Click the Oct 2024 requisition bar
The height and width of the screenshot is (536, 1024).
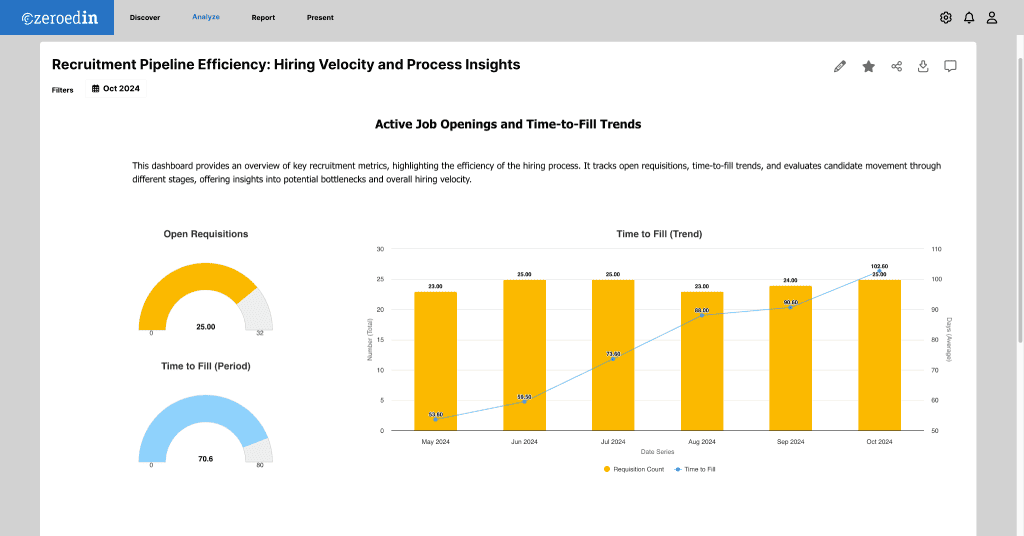879,355
